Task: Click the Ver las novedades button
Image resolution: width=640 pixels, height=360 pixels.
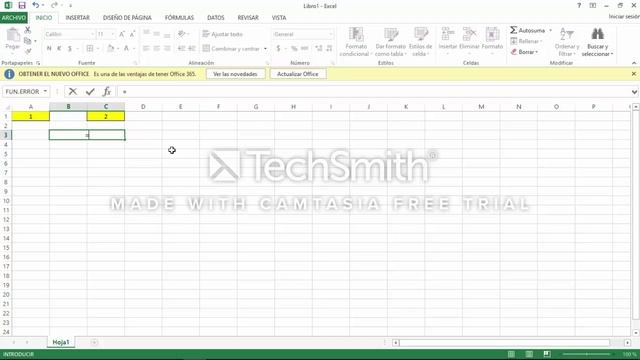Action: point(236,74)
